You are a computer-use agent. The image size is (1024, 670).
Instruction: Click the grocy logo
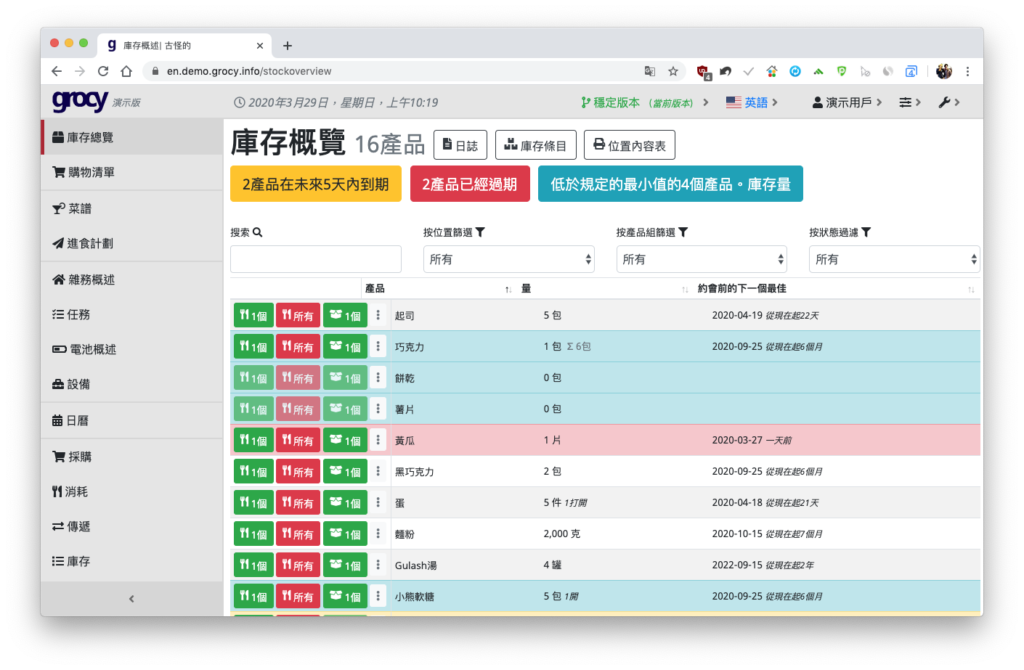click(x=80, y=101)
